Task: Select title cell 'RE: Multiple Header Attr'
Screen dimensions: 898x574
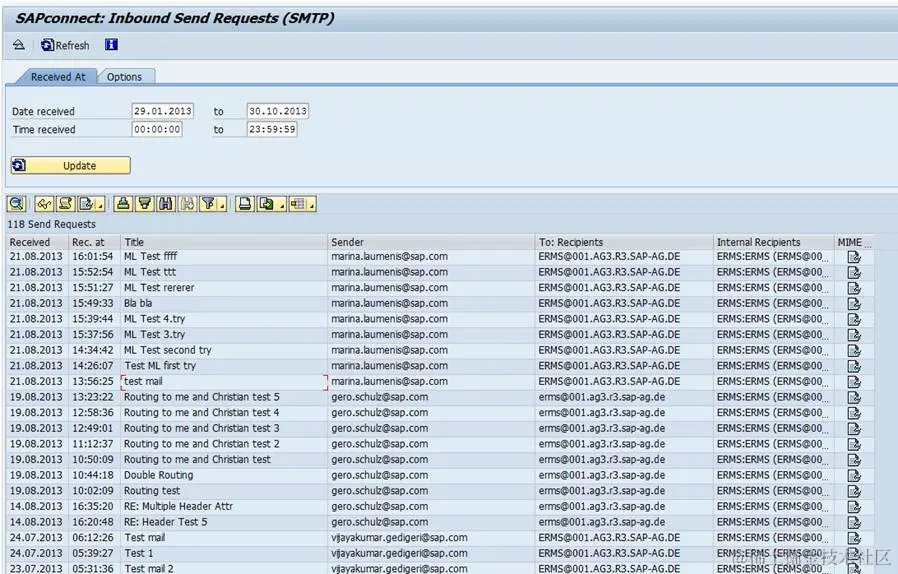Action: pyautogui.click(x=224, y=506)
